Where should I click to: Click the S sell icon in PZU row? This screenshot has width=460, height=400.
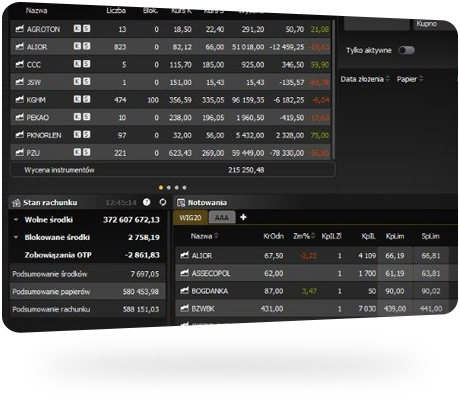point(86,152)
